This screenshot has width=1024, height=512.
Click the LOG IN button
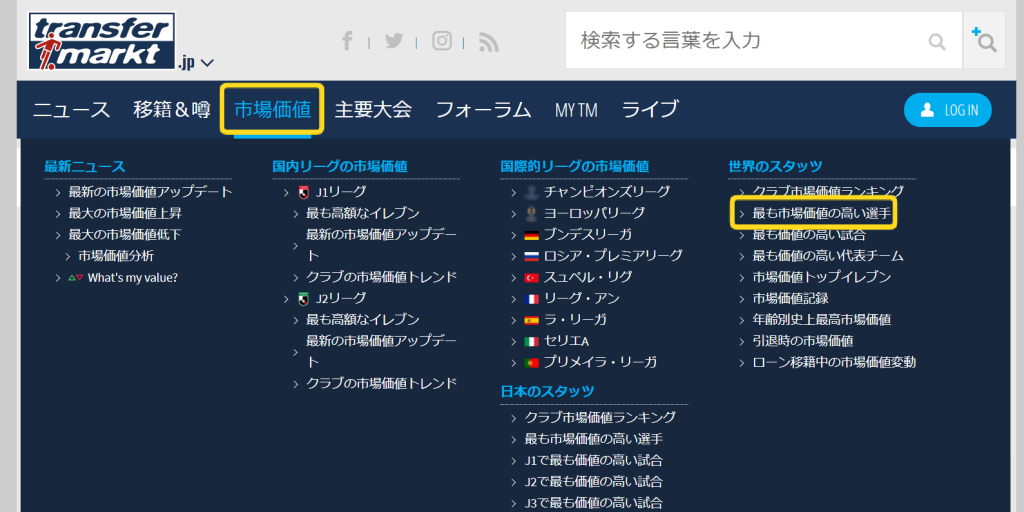point(948,110)
